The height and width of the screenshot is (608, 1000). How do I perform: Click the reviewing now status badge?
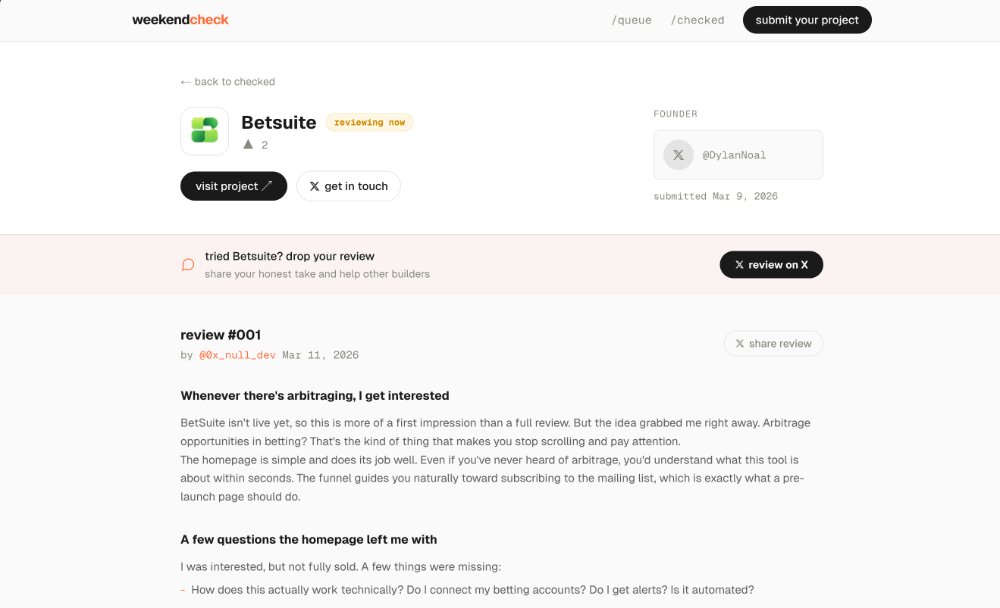(369, 122)
